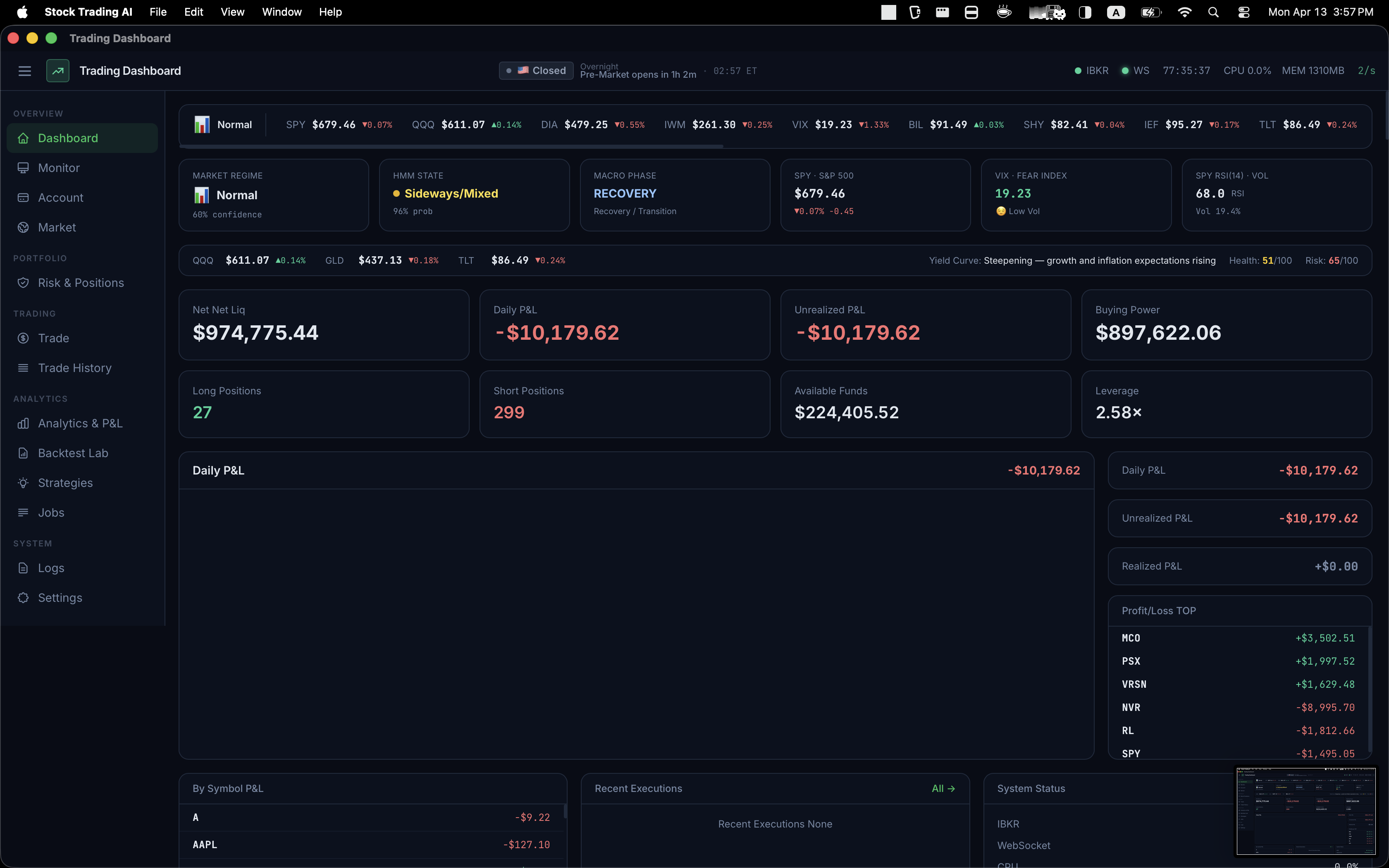This screenshot has width=1389, height=868.
Task: Click the dashboard minimap thumbnail
Action: coord(1305,811)
